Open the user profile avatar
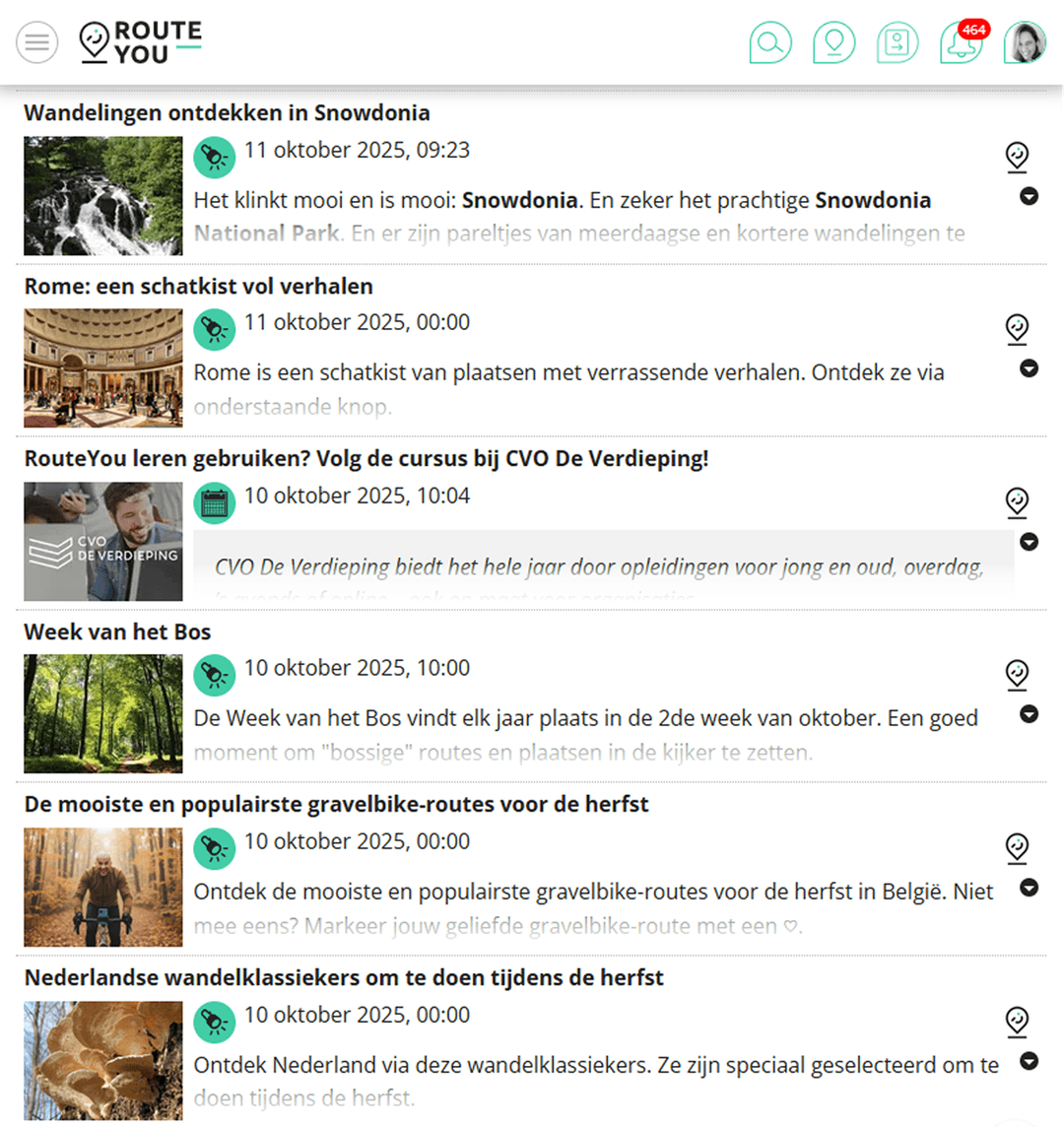1064x1127 pixels. point(1025,42)
